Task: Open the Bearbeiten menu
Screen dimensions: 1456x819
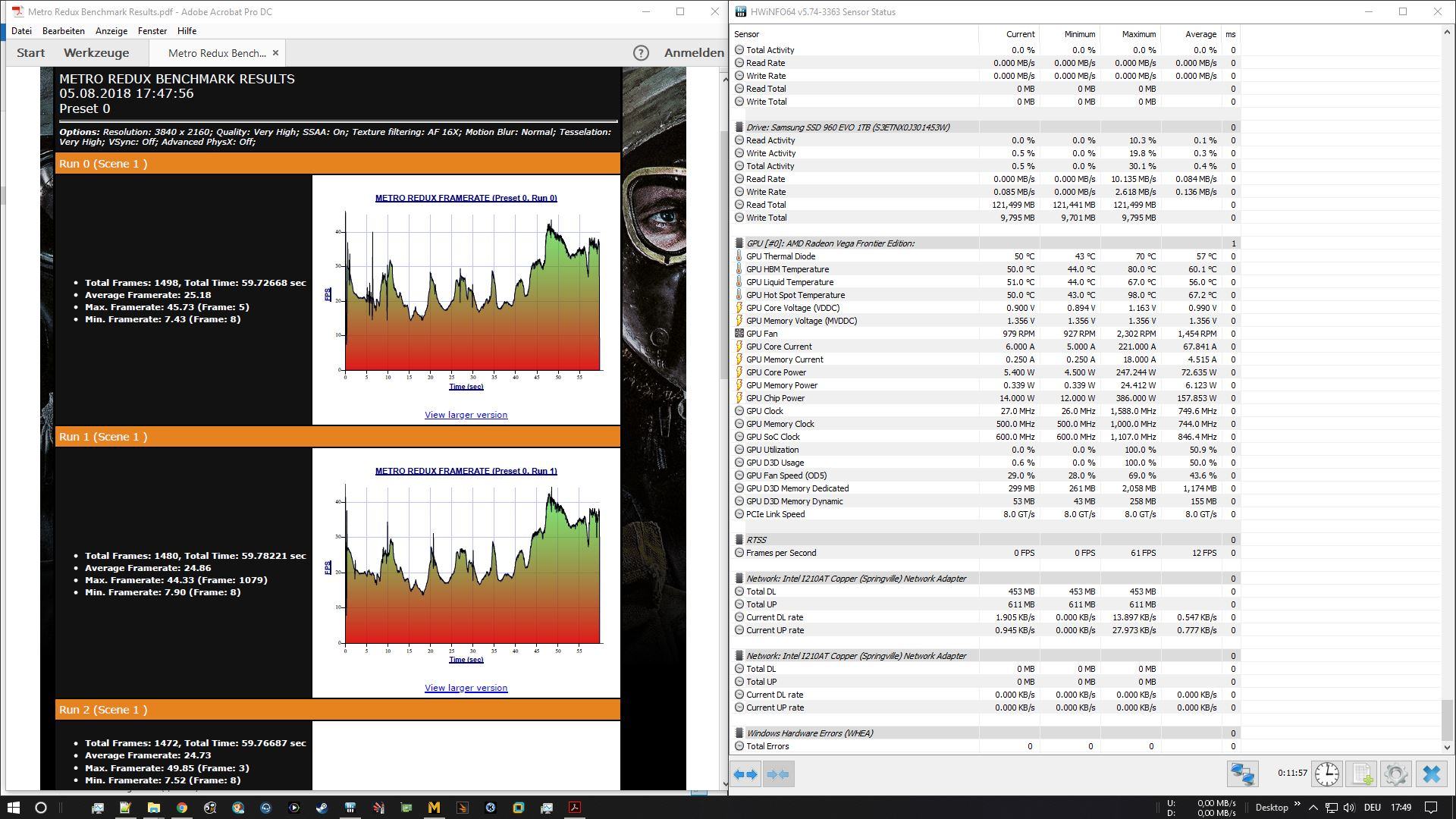Action: (64, 31)
